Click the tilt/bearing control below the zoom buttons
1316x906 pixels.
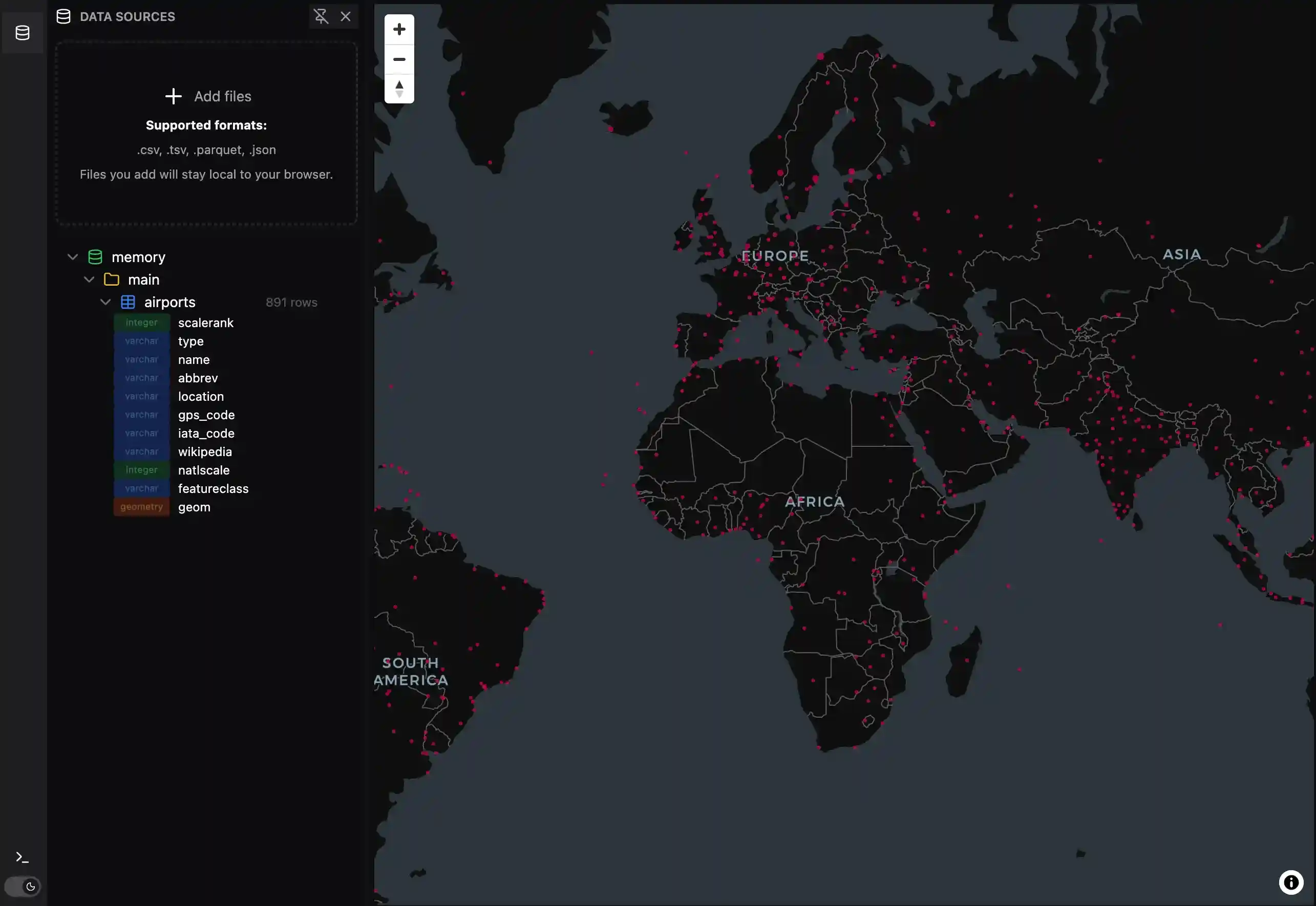[399, 88]
